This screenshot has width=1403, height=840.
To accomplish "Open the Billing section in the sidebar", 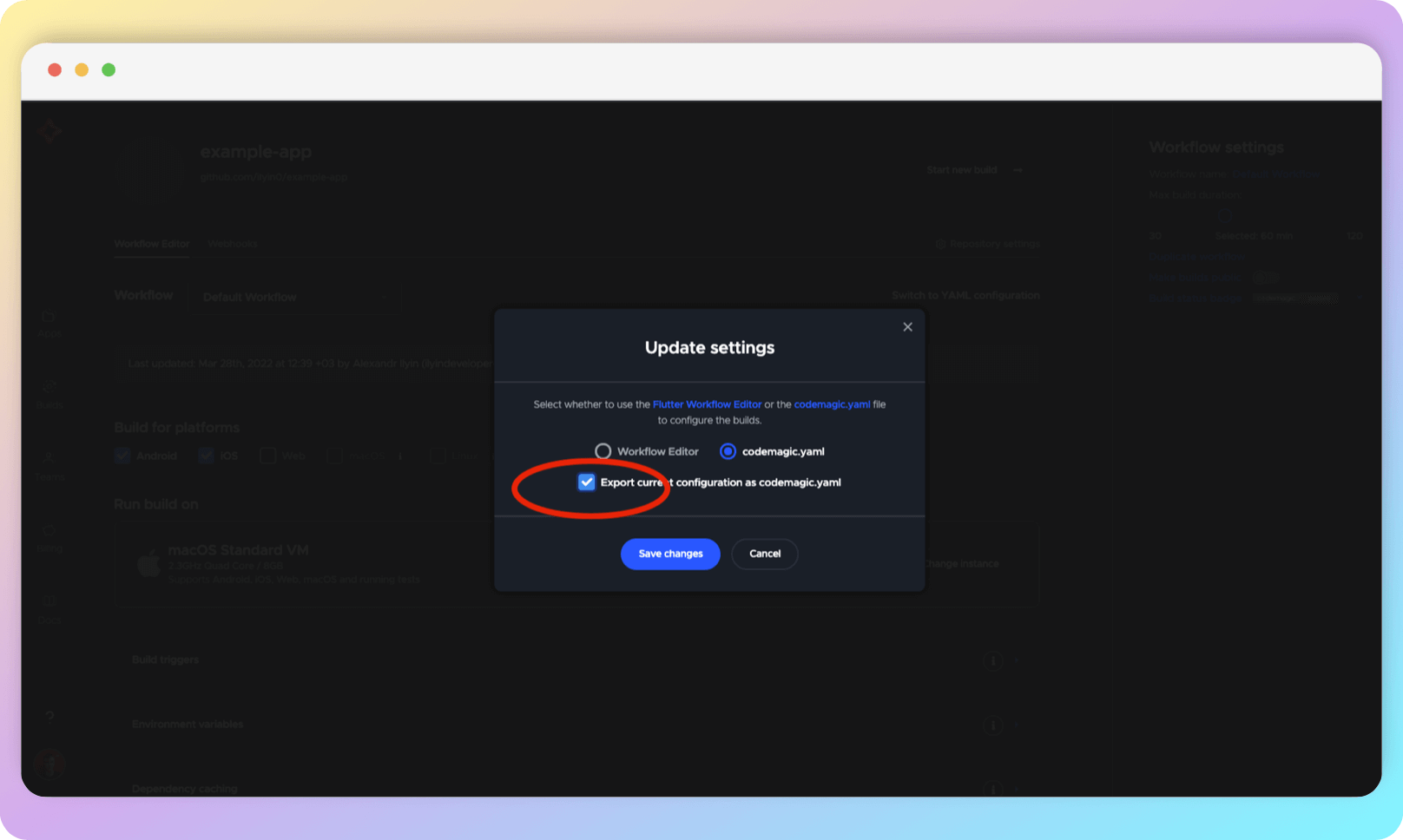I will coord(49,536).
